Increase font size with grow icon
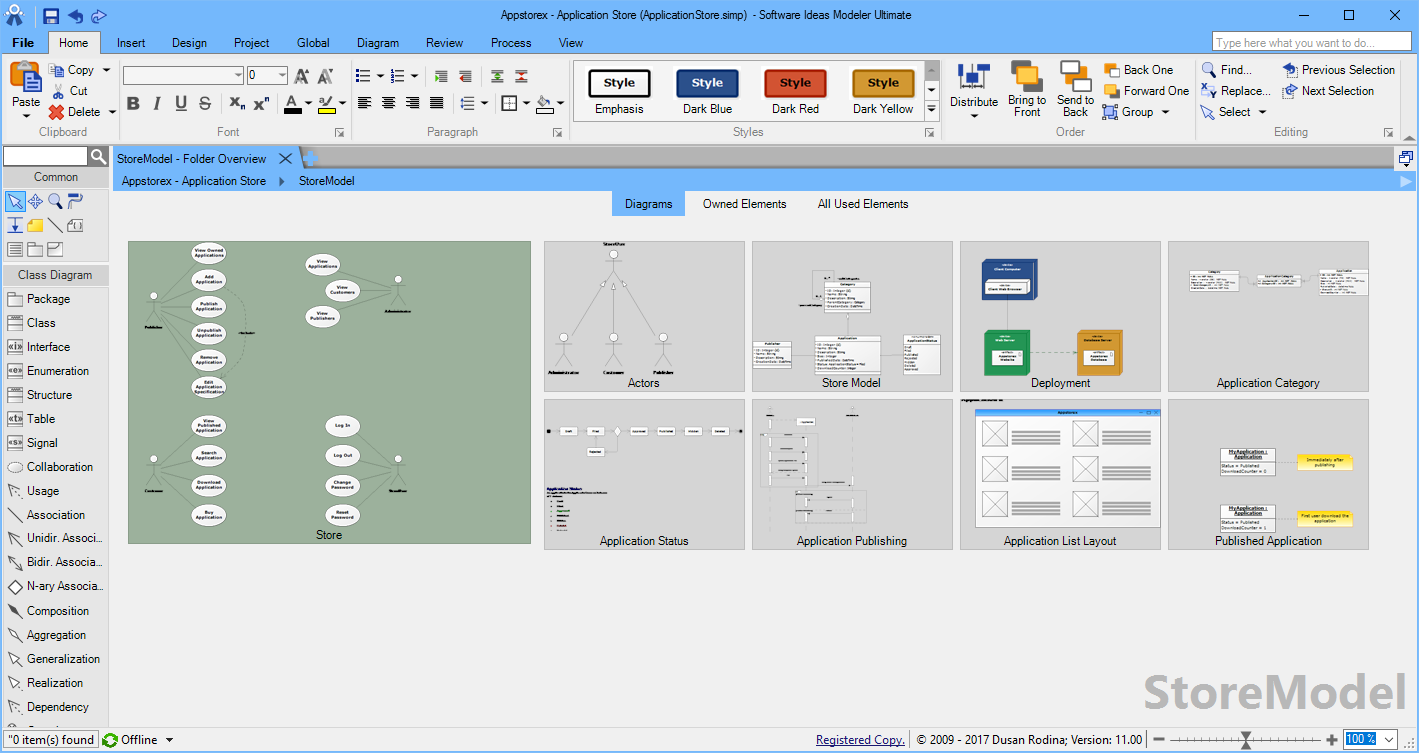This screenshot has height=753, width=1419. (x=302, y=76)
